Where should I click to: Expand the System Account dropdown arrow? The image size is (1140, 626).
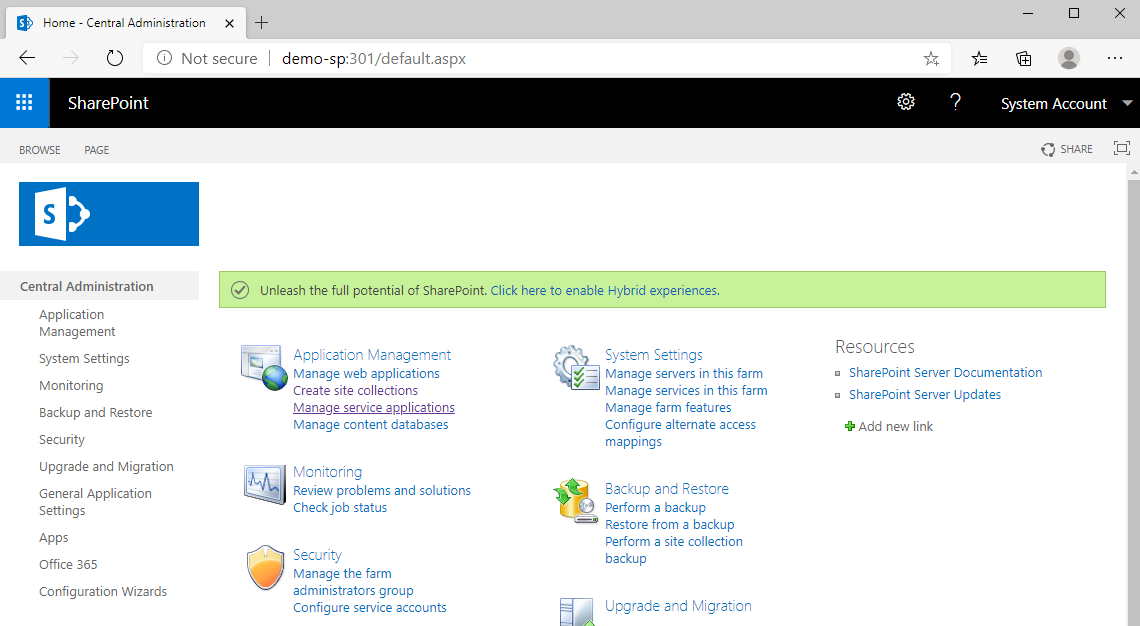click(1127, 103)
